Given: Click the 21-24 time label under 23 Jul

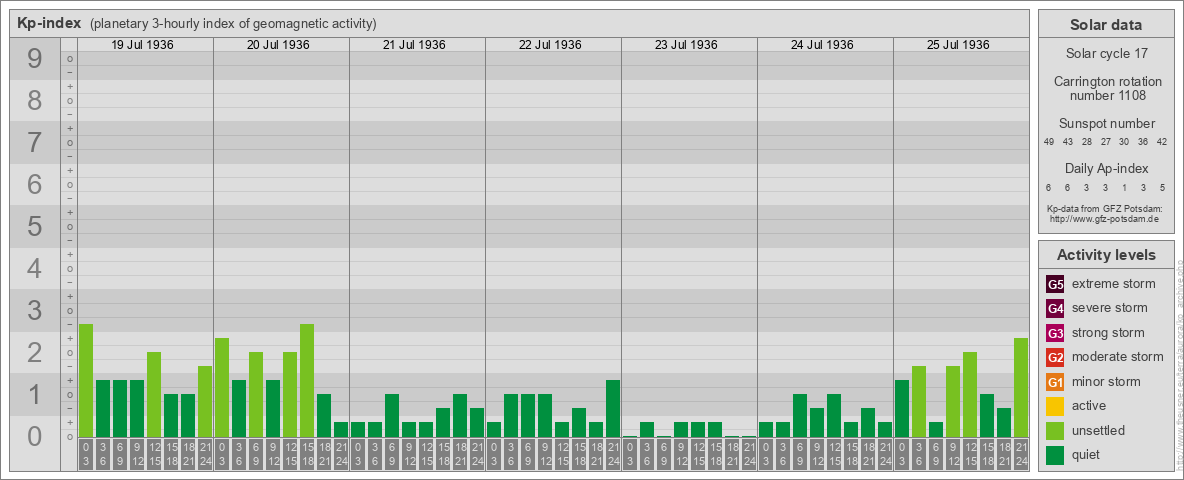Looking at the screenshot, I should [x=748, y=455].
